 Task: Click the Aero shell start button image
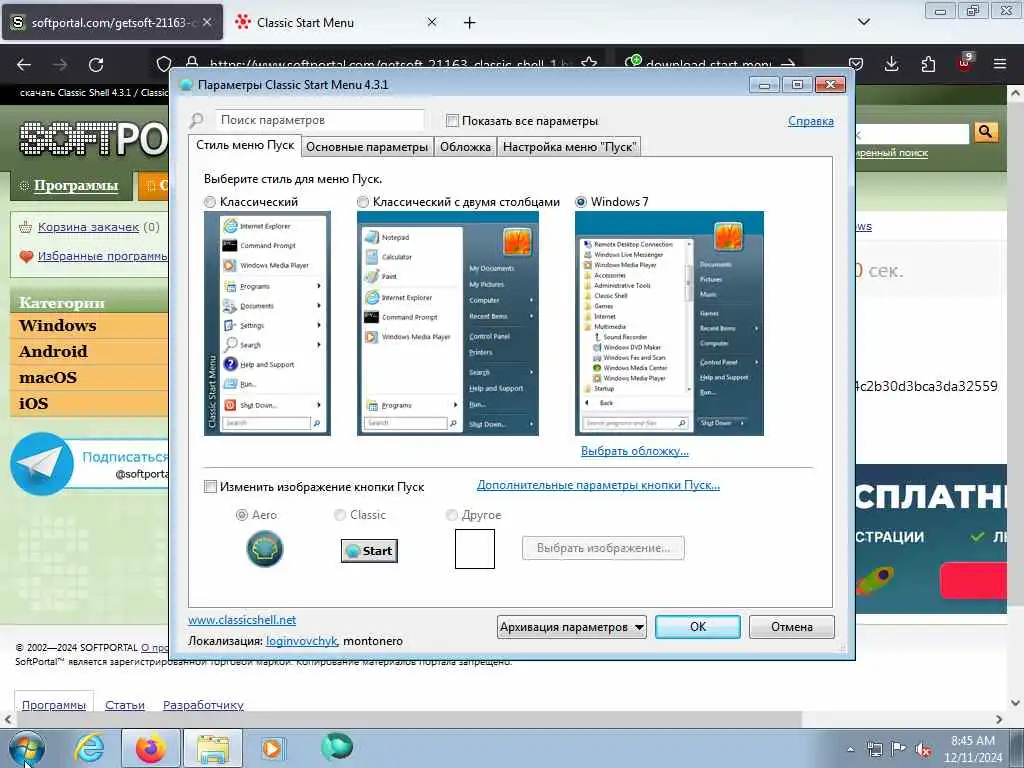pyautogui.click(x=264, y=549)
